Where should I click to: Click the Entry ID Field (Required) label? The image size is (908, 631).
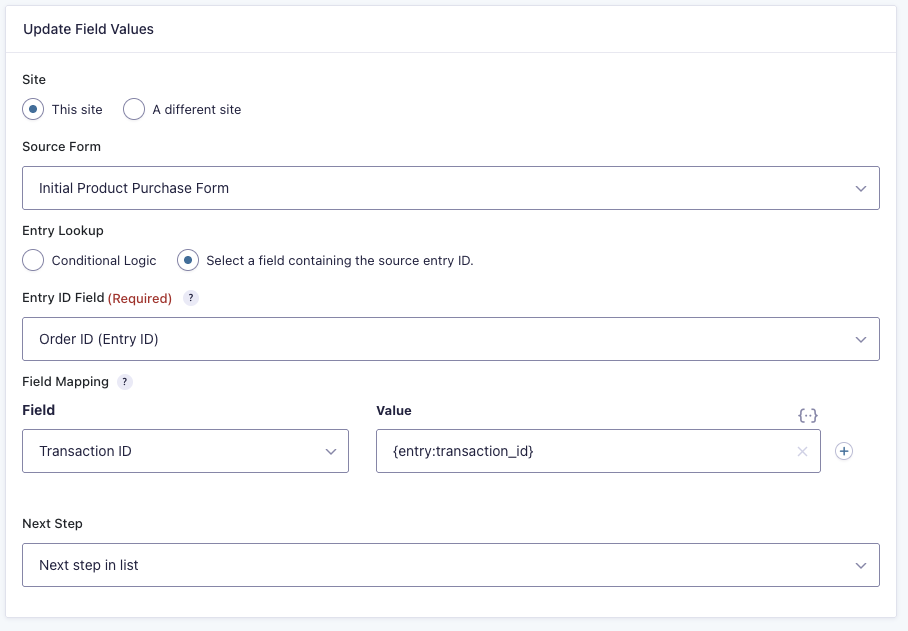pos(96,298)
